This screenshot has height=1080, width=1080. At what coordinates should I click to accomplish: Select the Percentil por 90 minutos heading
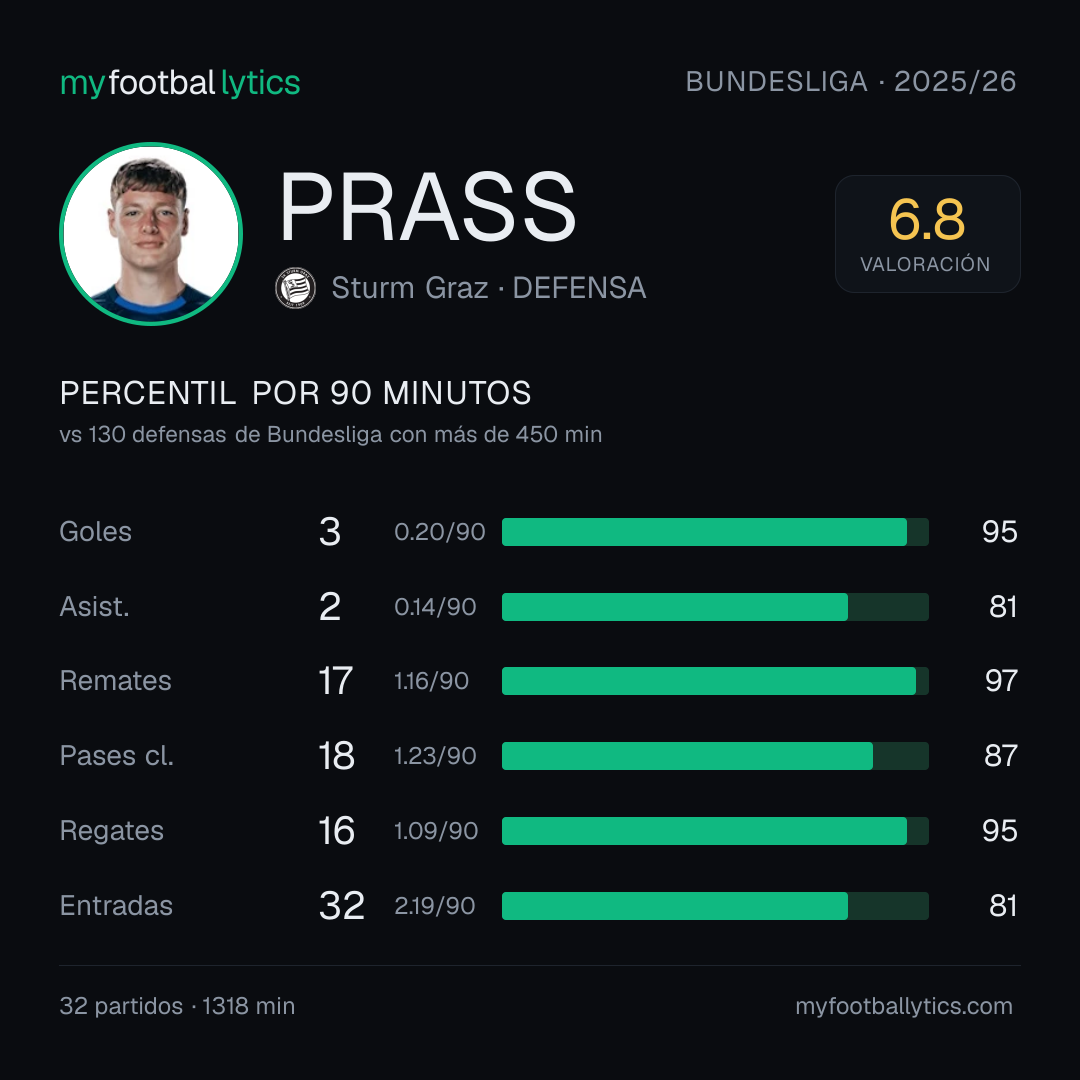(x=295, y=393)
